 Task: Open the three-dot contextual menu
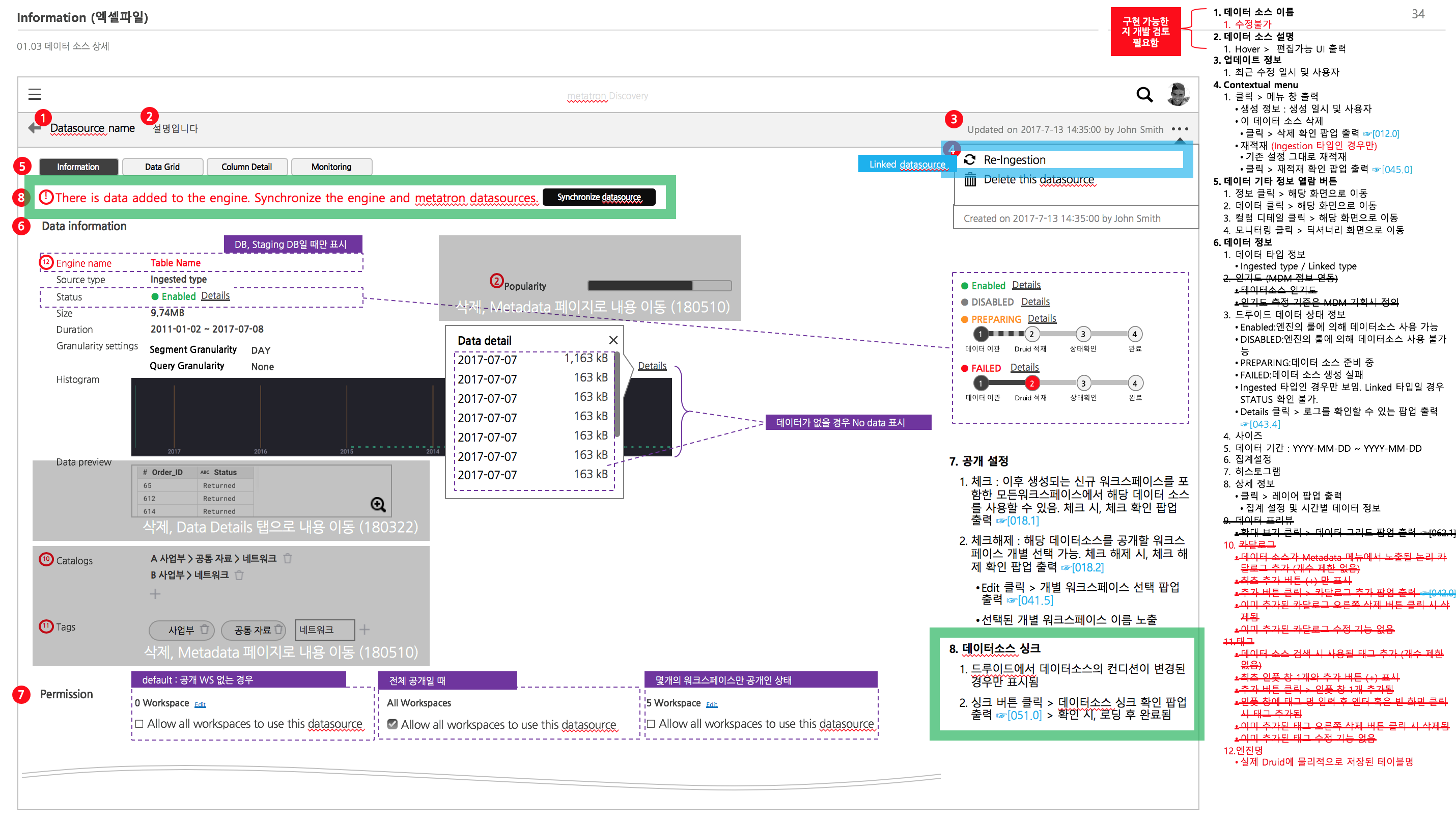(1180, 129)
